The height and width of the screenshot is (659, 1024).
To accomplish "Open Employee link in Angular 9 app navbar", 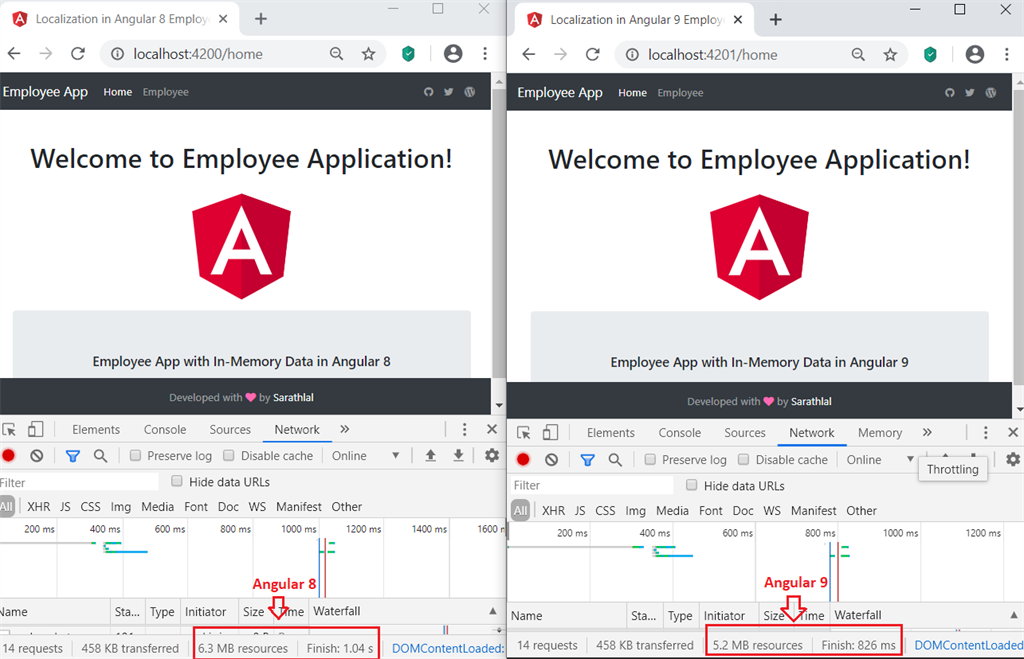I will point(680,93).
